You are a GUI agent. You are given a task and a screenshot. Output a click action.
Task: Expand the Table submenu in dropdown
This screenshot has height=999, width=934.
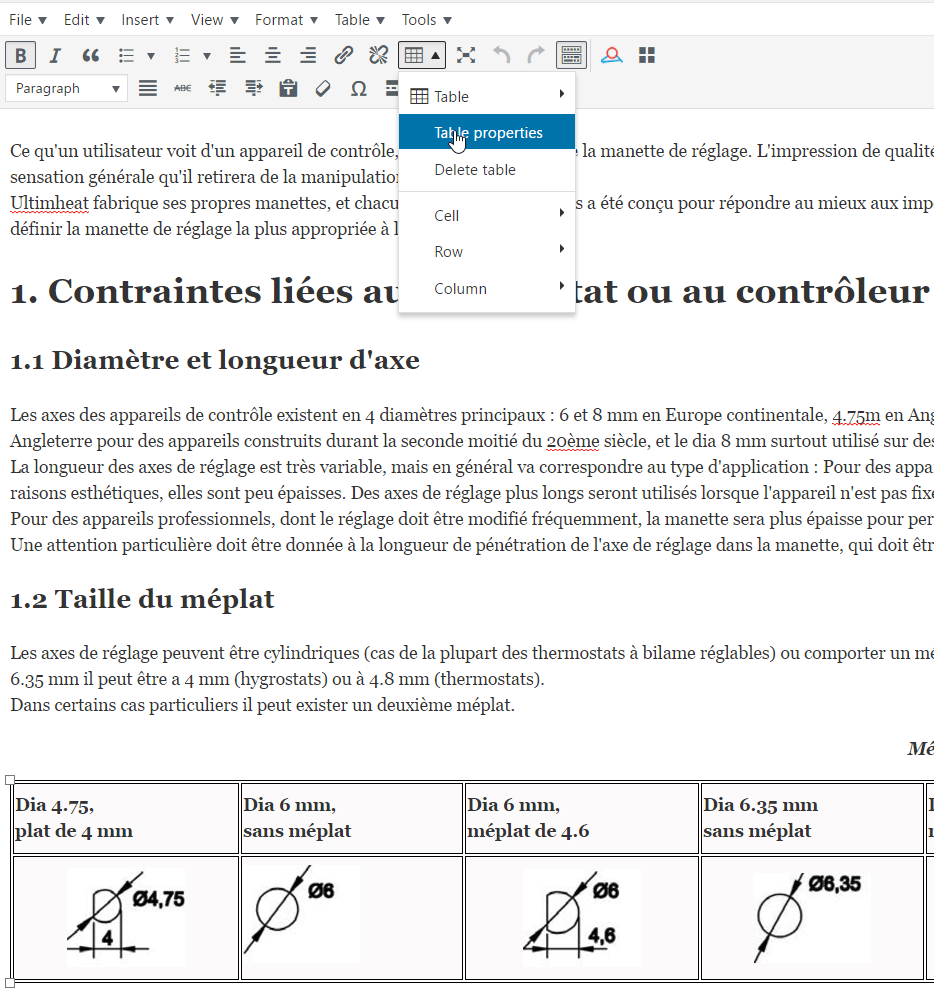487,96
